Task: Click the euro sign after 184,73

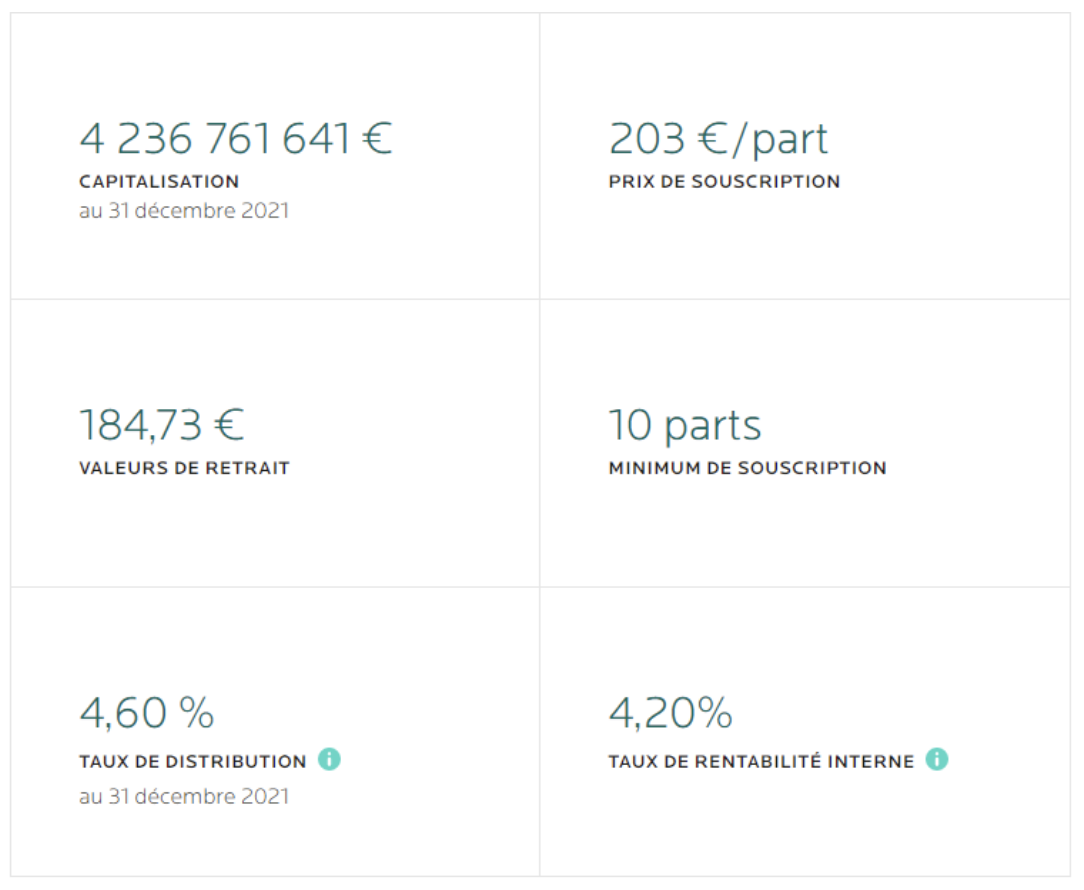Action: [230, 425]
